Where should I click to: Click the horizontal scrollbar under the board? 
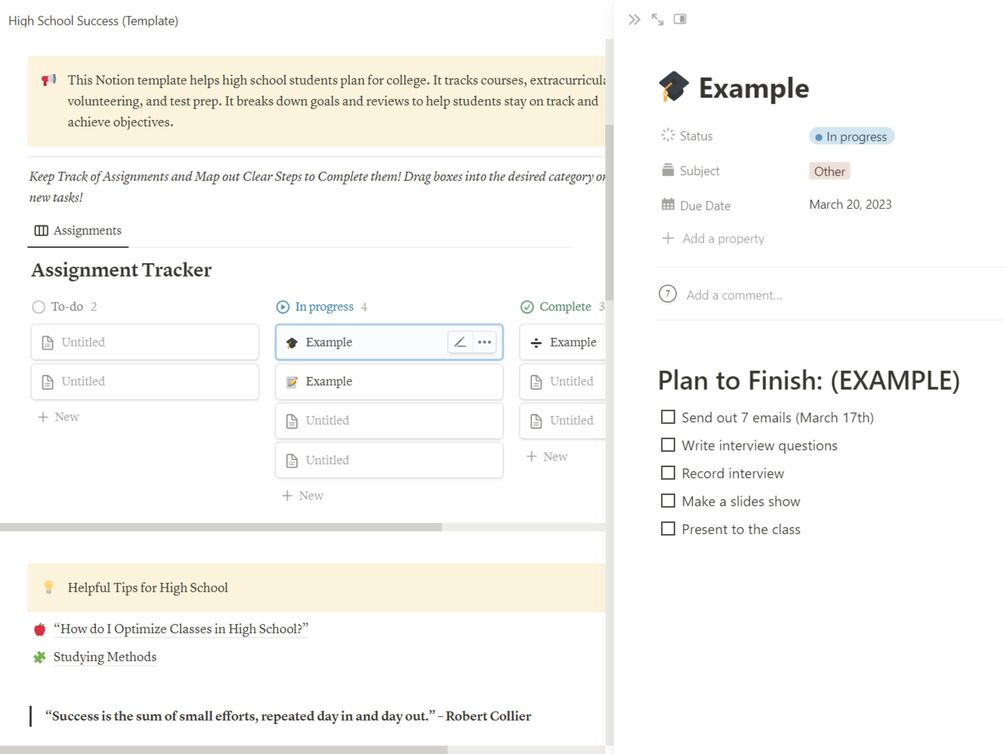[x=220, y=527]
